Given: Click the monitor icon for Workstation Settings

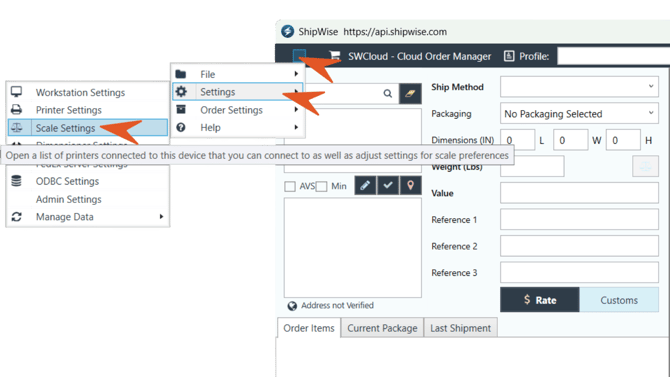Looking at the screenshot, I should coord(16,92).
